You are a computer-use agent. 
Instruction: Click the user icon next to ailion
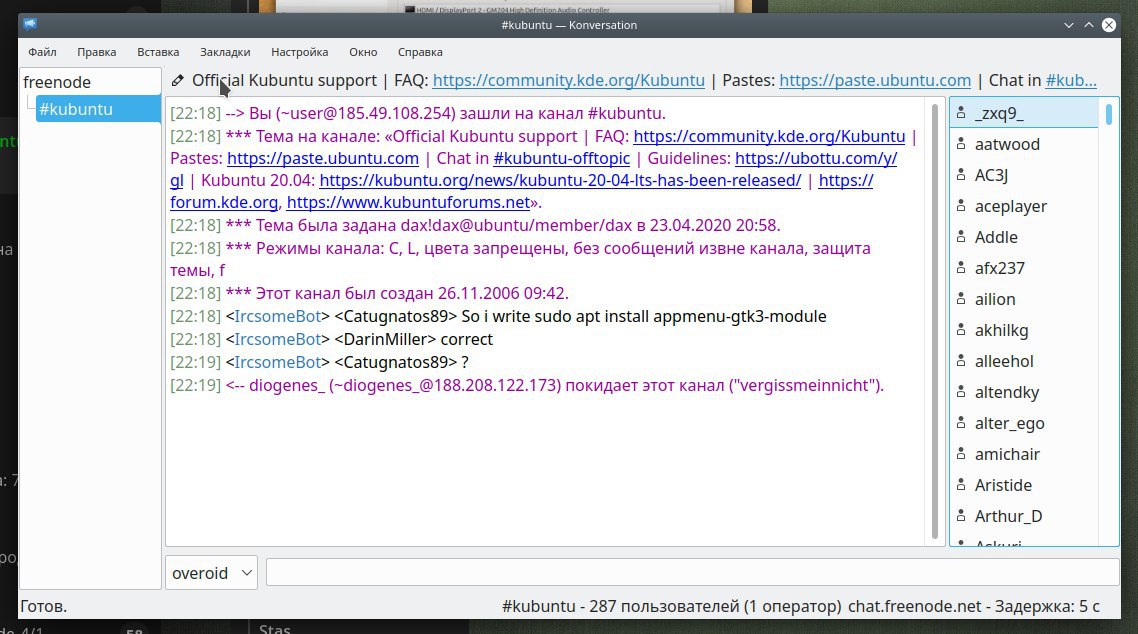click(x=961, y=299)
